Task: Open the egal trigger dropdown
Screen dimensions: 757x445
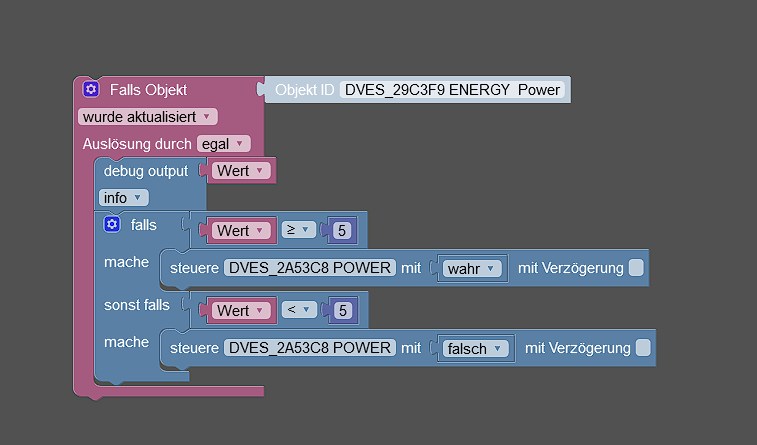Action: pyautogui.click(x=224, y=144)
